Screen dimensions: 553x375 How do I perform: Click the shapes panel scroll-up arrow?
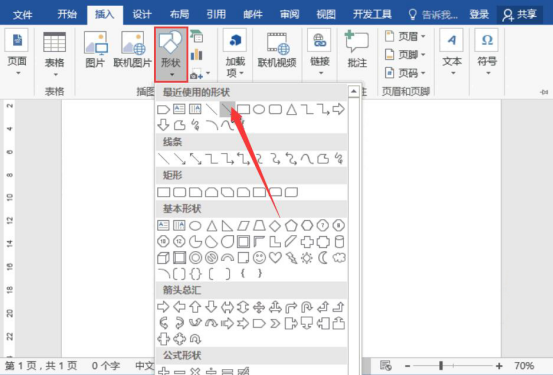tap(353, 92)
